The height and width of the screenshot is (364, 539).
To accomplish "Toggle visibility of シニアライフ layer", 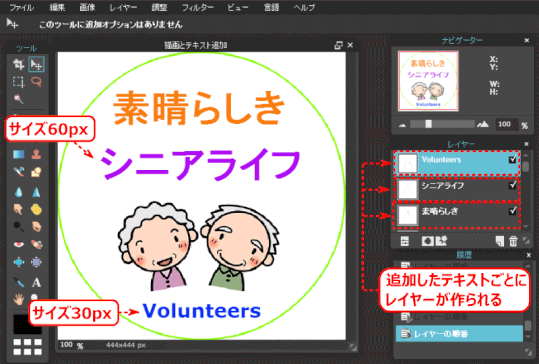I will [x=513, y=185].
